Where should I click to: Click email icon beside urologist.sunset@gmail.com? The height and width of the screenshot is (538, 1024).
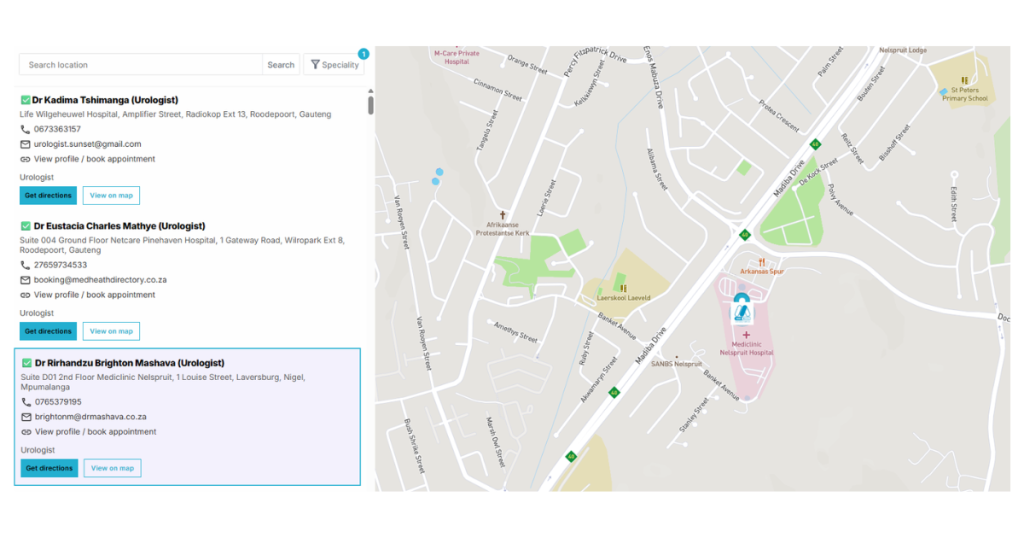coord(25,144)
